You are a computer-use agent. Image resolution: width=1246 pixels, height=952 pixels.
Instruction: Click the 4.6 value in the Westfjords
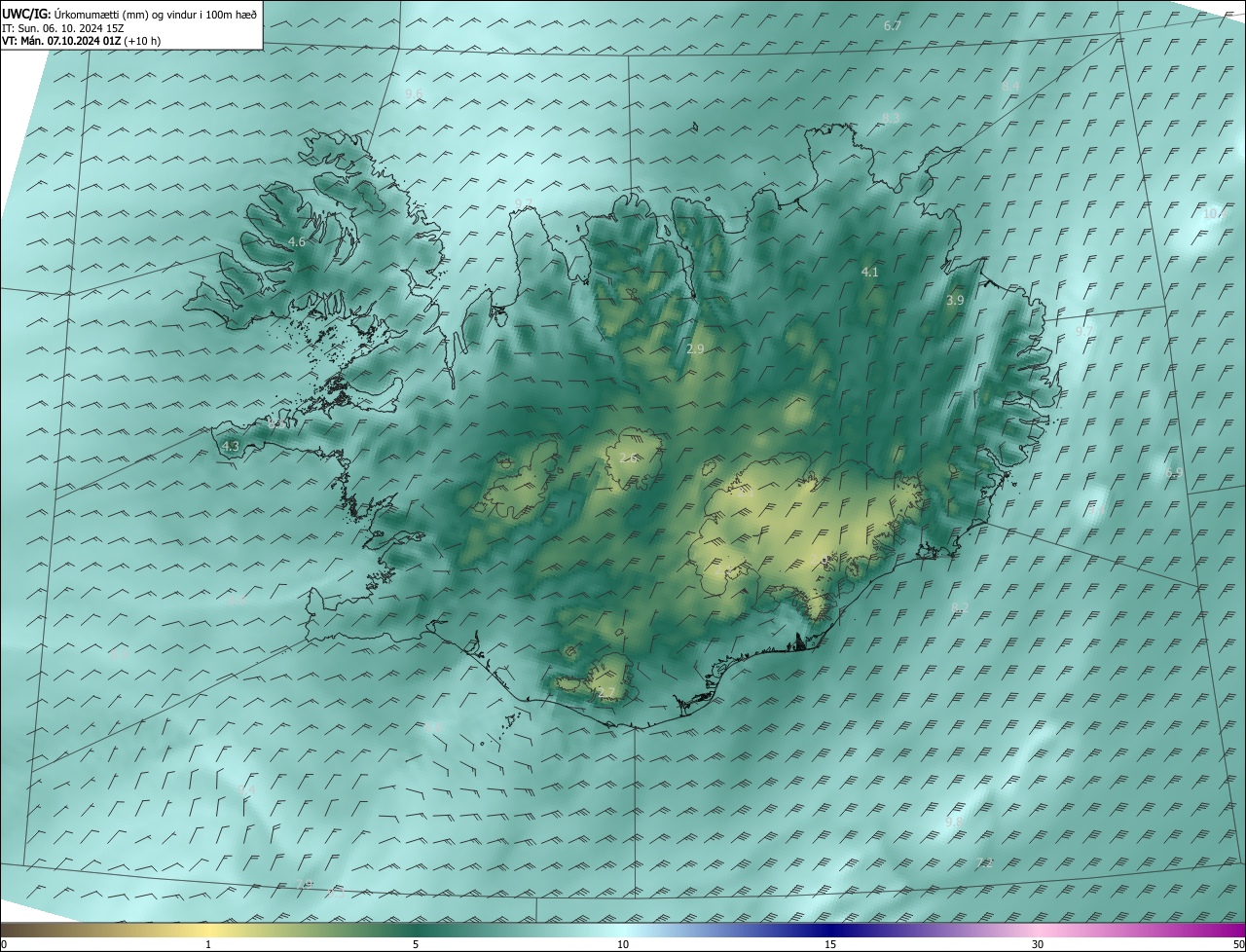(297, 241)
